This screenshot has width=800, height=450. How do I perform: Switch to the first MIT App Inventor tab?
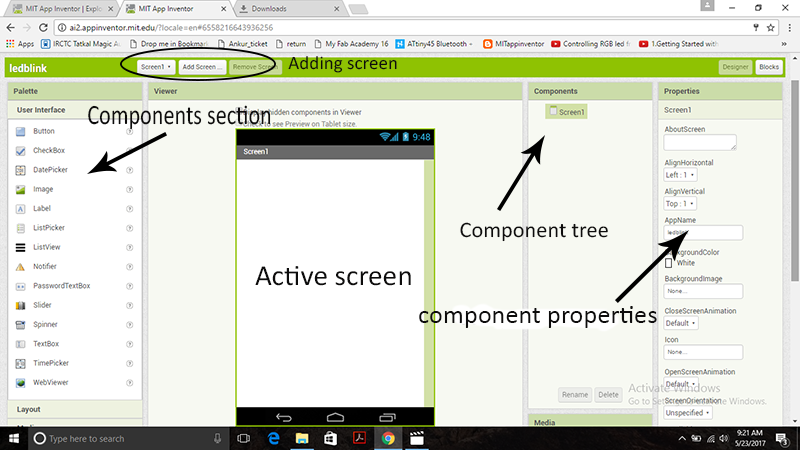pyautogui.click(x=63, y=9)
